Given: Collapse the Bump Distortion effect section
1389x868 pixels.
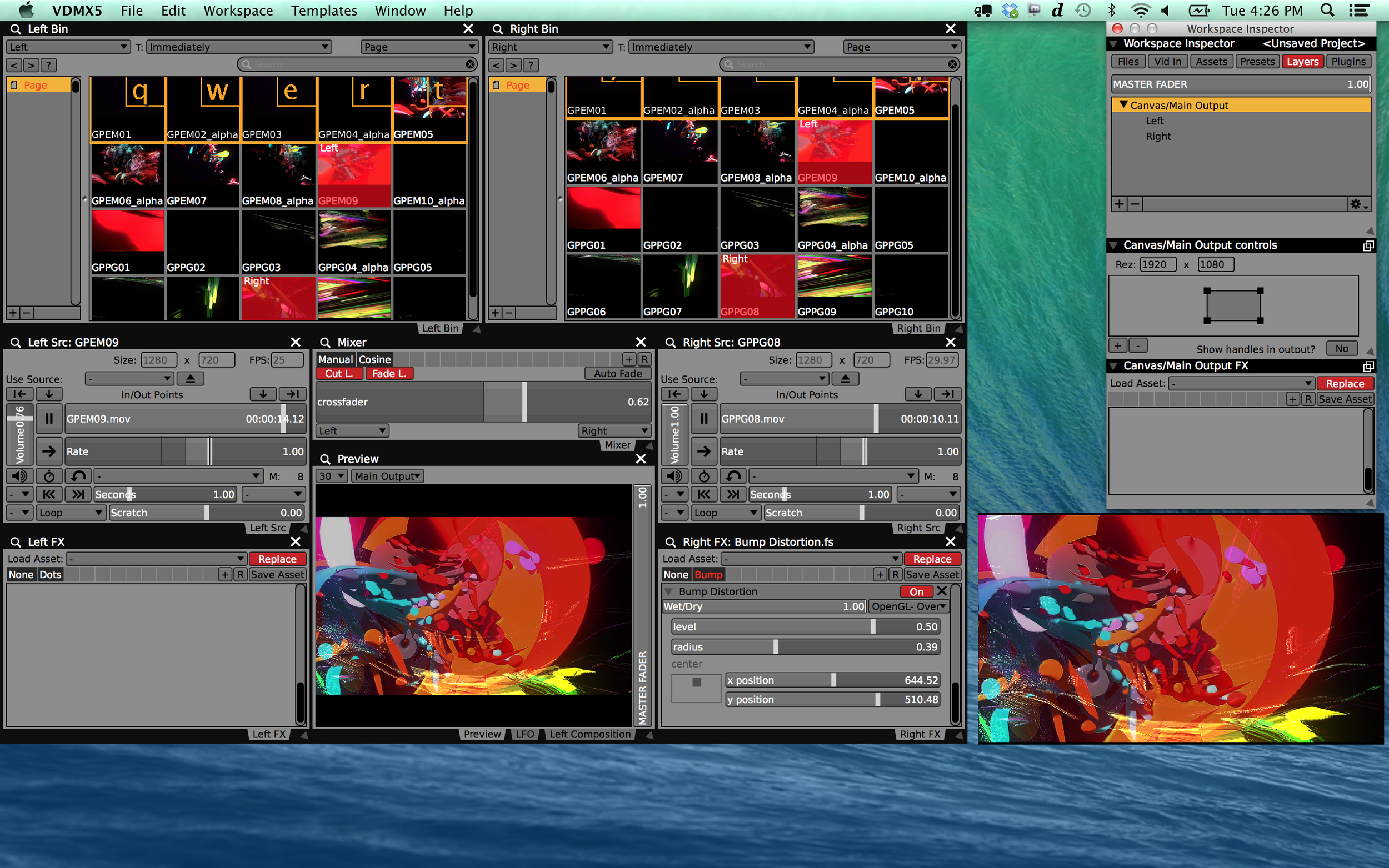Looking at the screenshot, I should (668, 591).
